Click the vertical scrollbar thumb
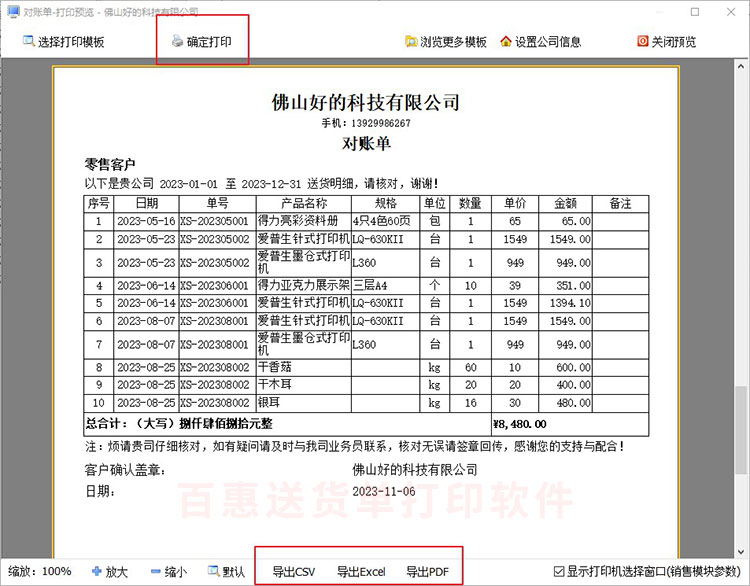Viewport: 750px width, 586px height. 740,431
